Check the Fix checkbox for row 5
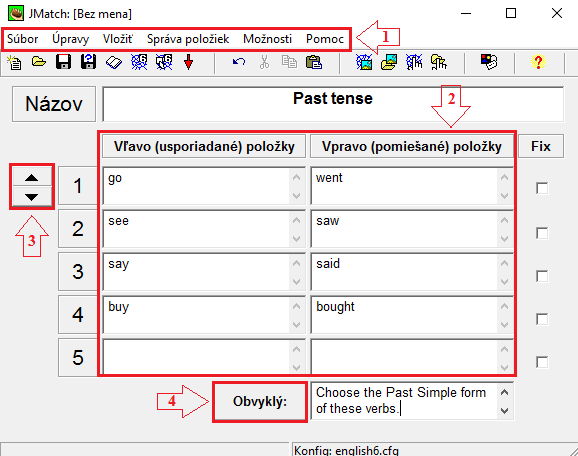Image resolution: width=578 pixels, height=456 pixels. pyautogui.click(x=542, y=362)
